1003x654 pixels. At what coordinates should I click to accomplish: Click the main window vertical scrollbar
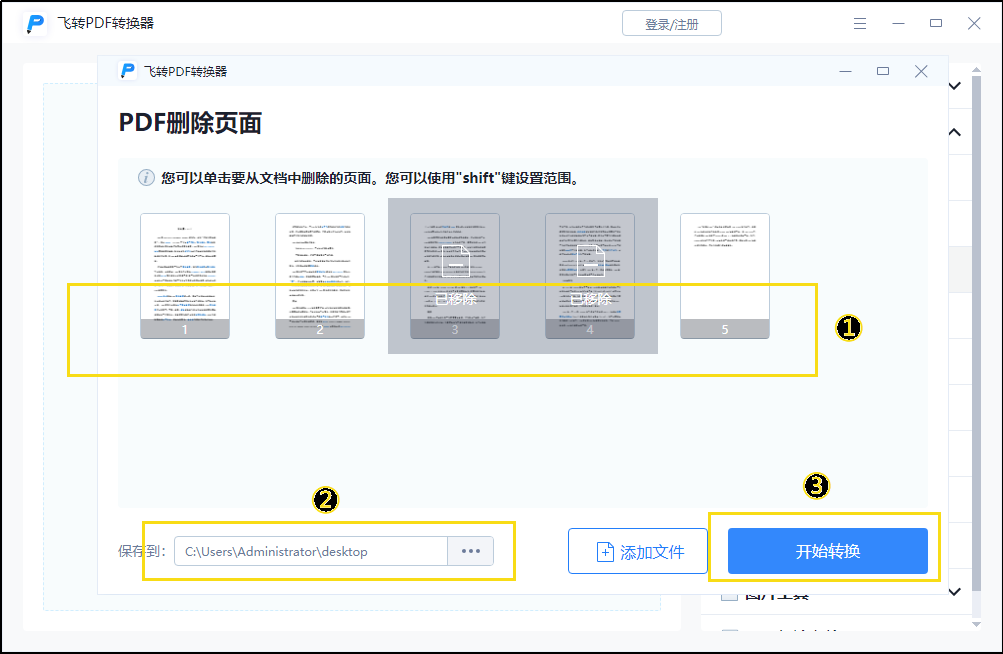click(x=976, y=333)
